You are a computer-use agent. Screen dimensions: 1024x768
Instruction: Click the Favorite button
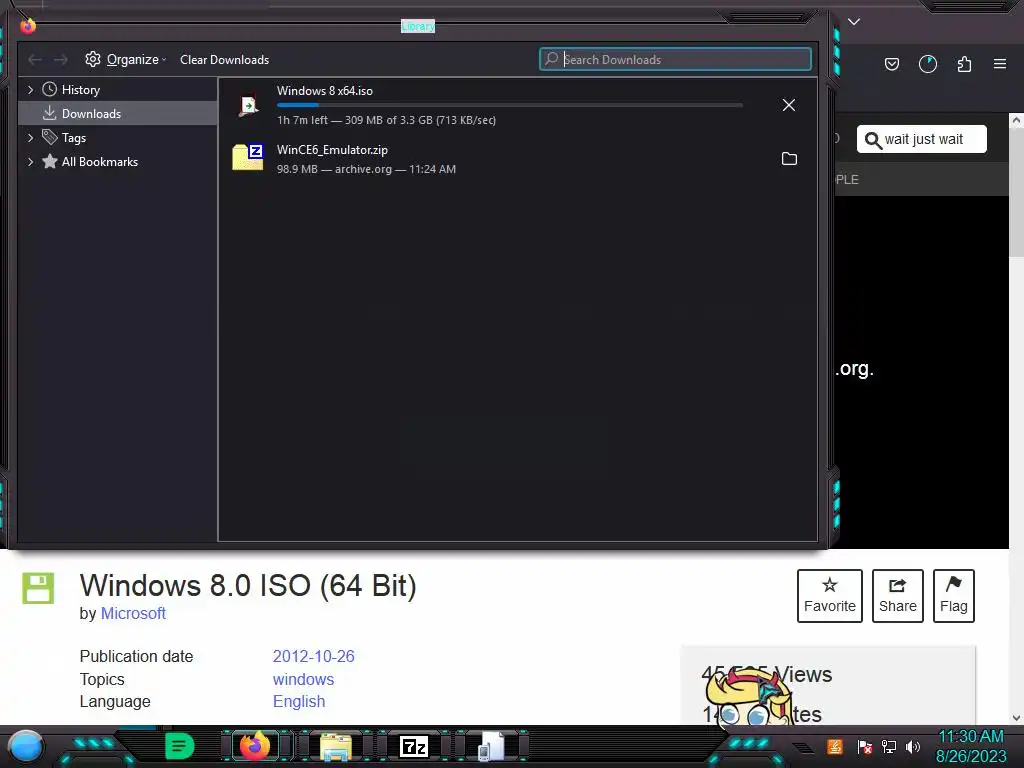pos(829,596)
